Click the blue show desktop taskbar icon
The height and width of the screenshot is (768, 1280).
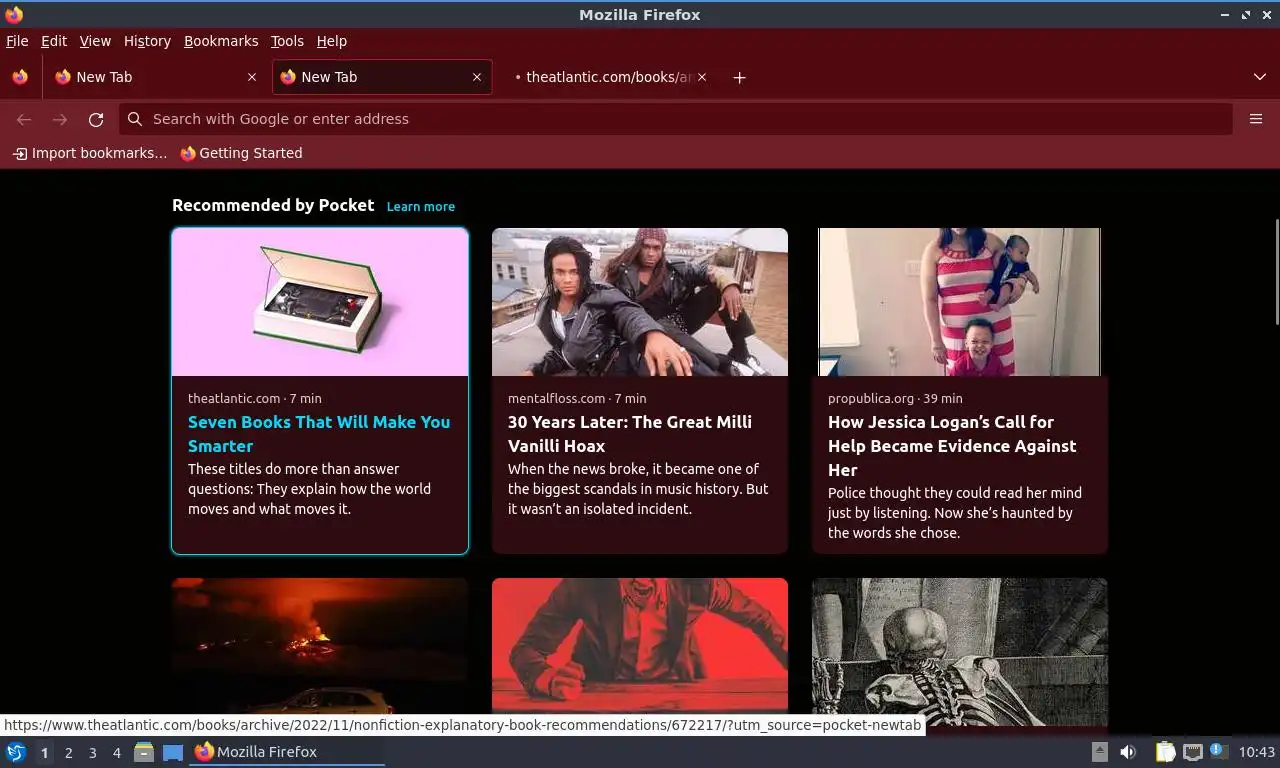(x=172, y=752)
